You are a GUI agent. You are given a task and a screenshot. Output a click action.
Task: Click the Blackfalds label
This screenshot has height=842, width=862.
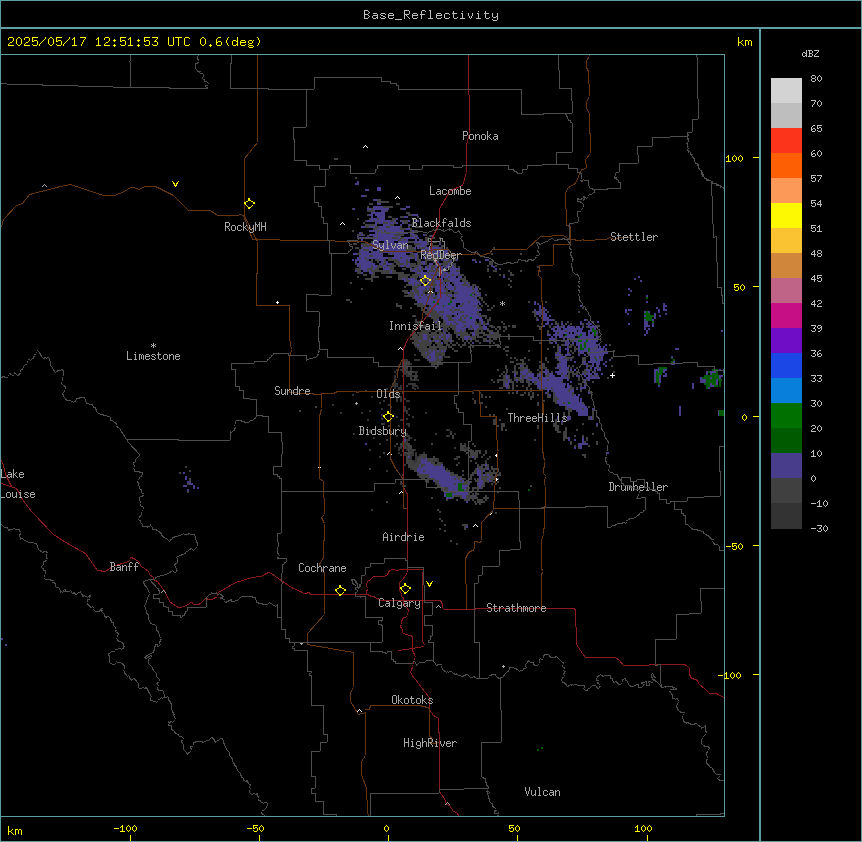(441, 223)
